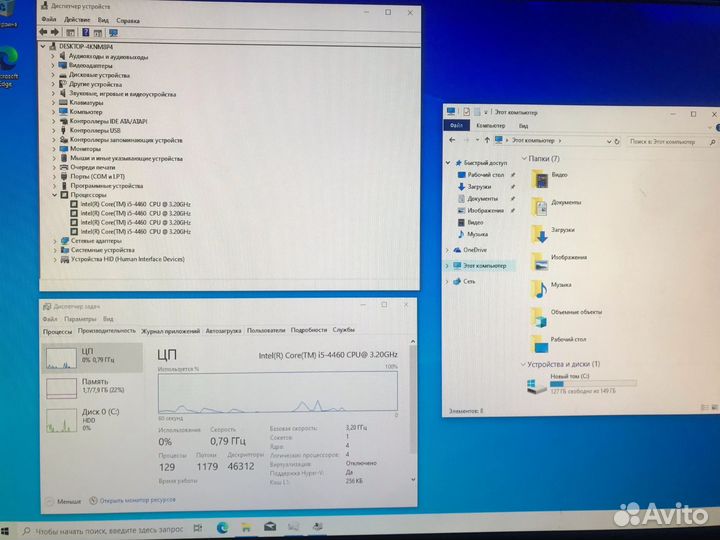Viewport: 720px width, 540px height.
Task: Expand the Дисковые устройства node
Action: point(52,75)
